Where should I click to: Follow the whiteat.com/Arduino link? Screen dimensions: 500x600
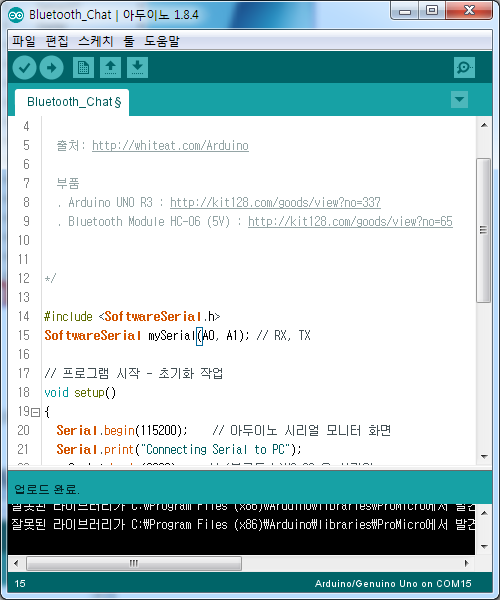[170, 145]
